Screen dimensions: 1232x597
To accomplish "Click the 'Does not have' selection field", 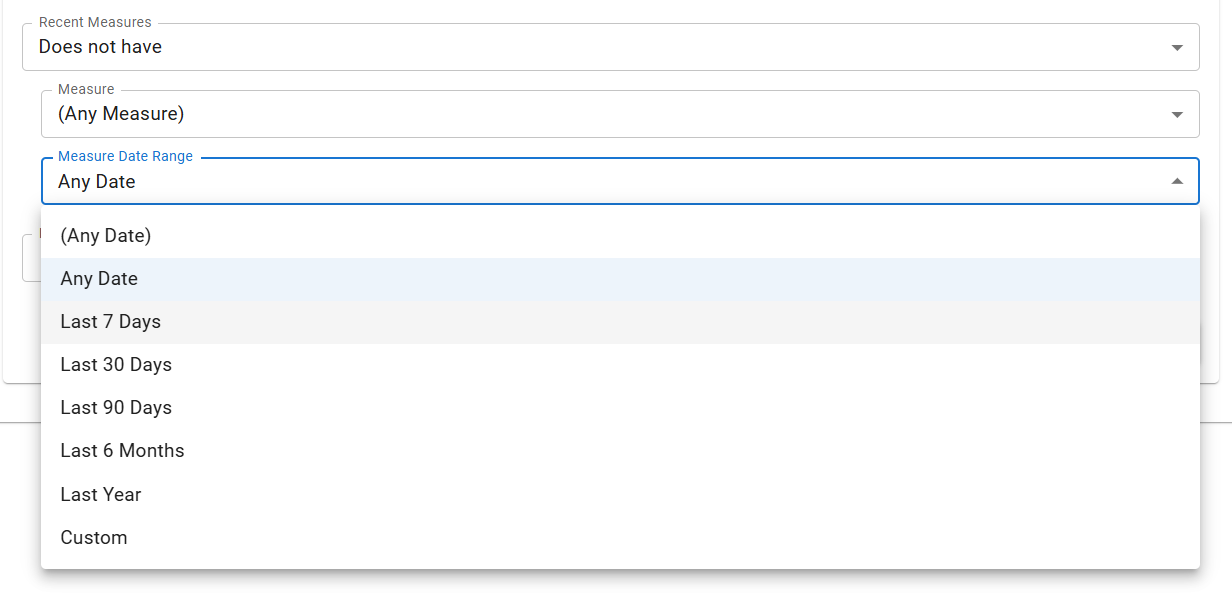I will [x=610, y=47].
